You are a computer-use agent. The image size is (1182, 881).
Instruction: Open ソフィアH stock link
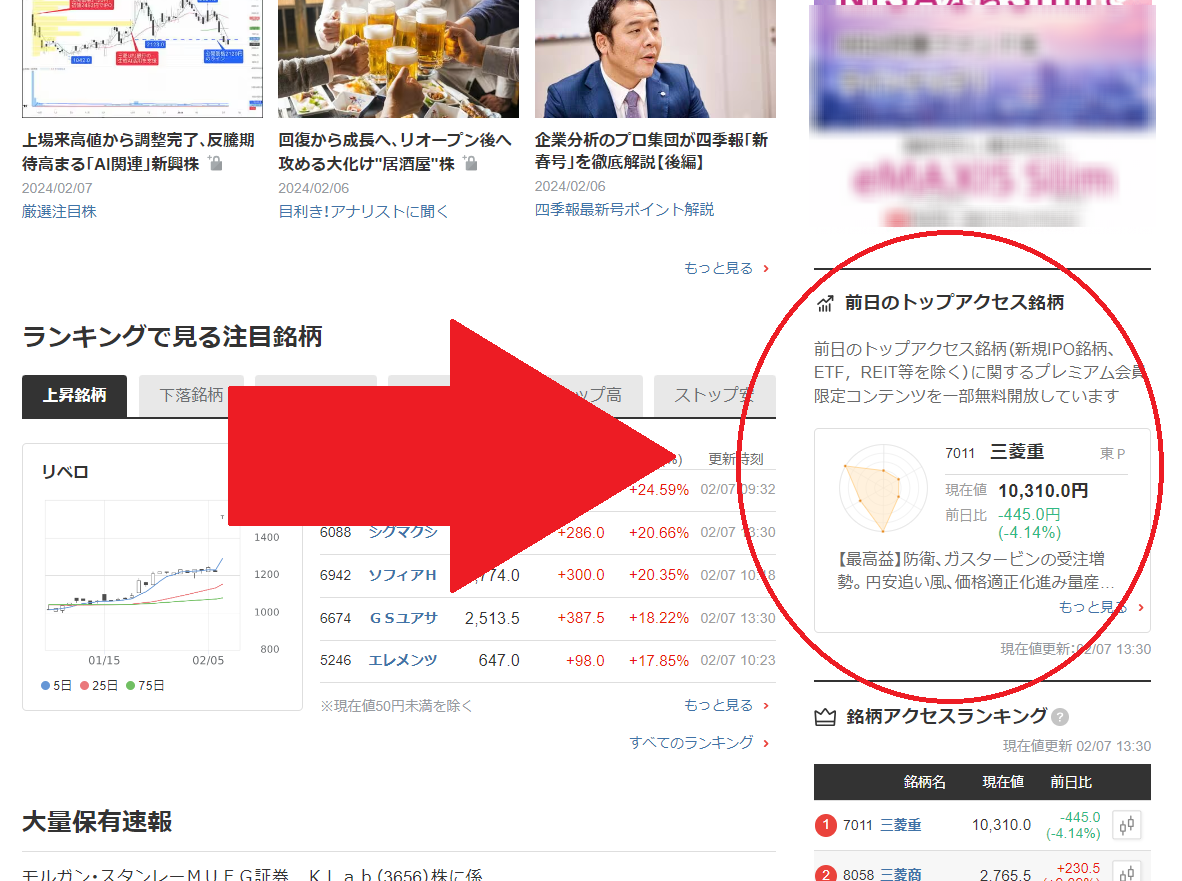(x=403, y=575)
